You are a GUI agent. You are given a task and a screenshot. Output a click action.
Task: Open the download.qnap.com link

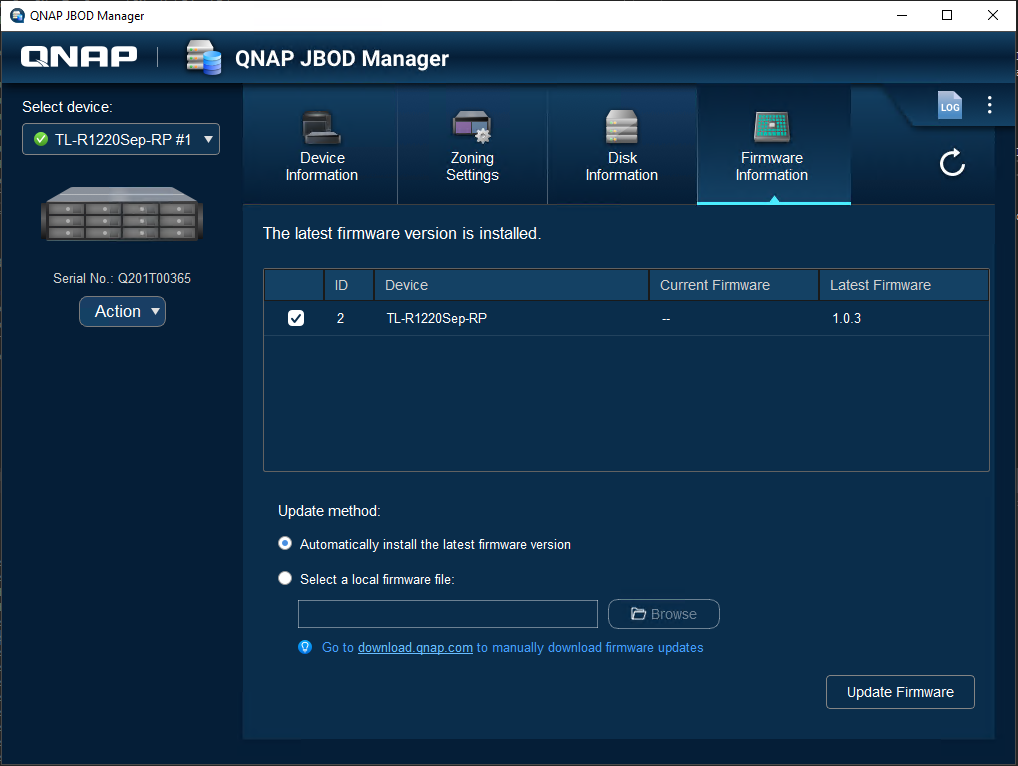tap(415, 648)
